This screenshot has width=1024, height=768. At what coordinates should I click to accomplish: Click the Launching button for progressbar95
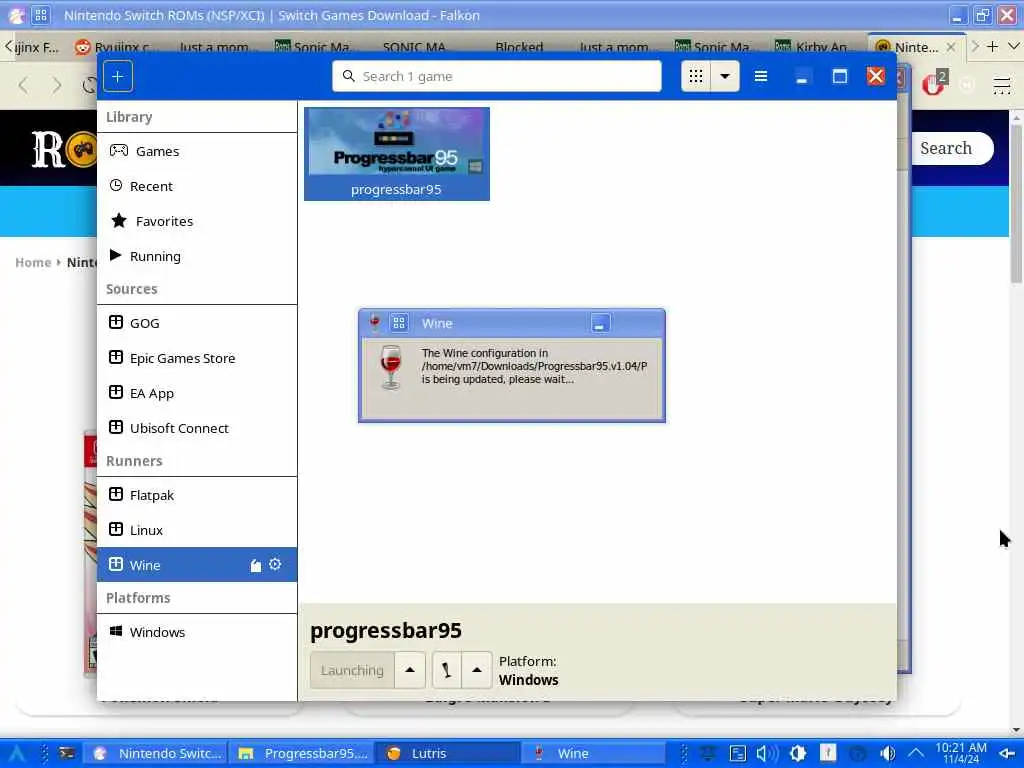pyautogui.click(x=353, y=670)
